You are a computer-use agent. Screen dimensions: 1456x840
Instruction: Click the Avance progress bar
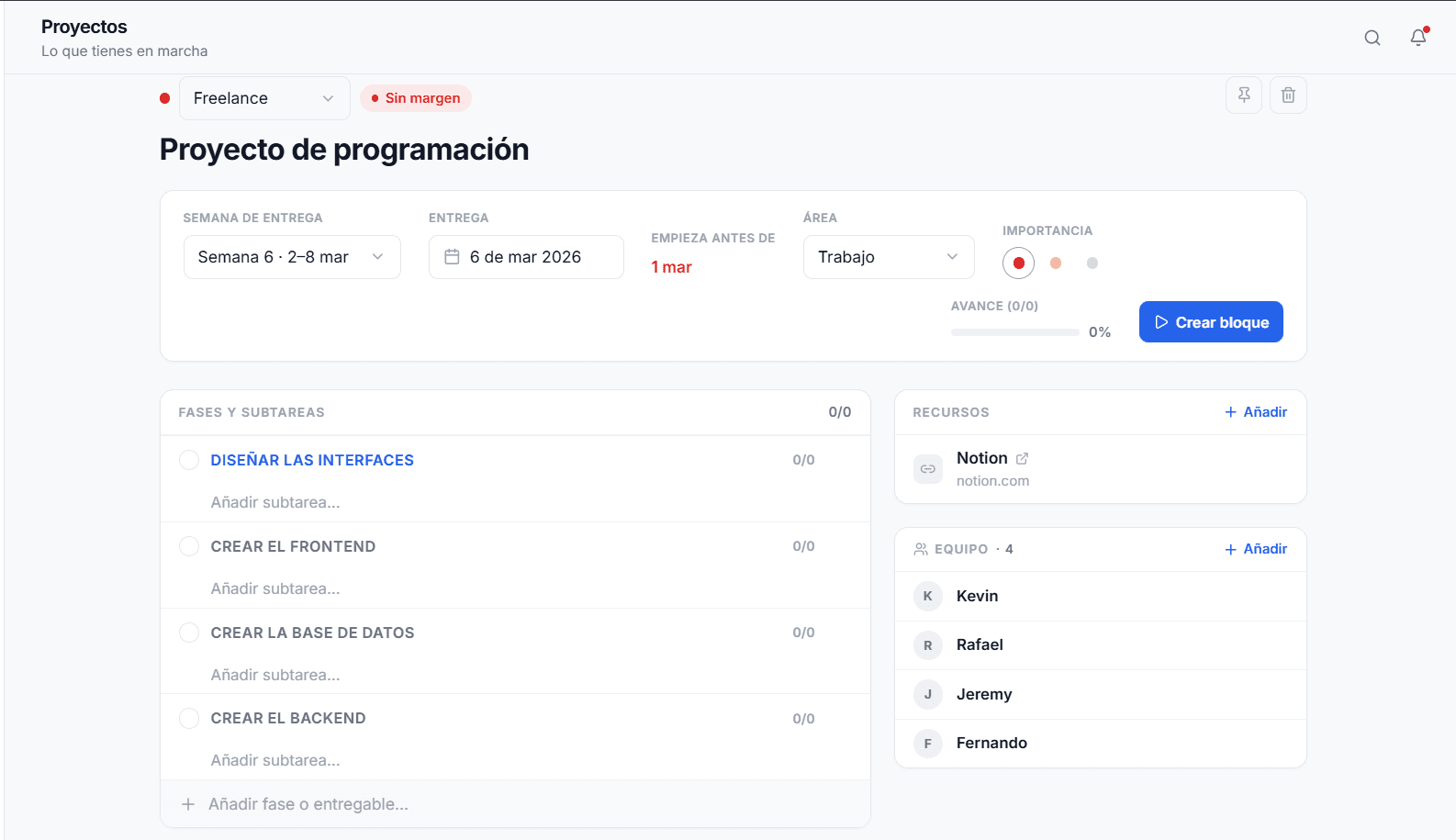point(1015,332)
